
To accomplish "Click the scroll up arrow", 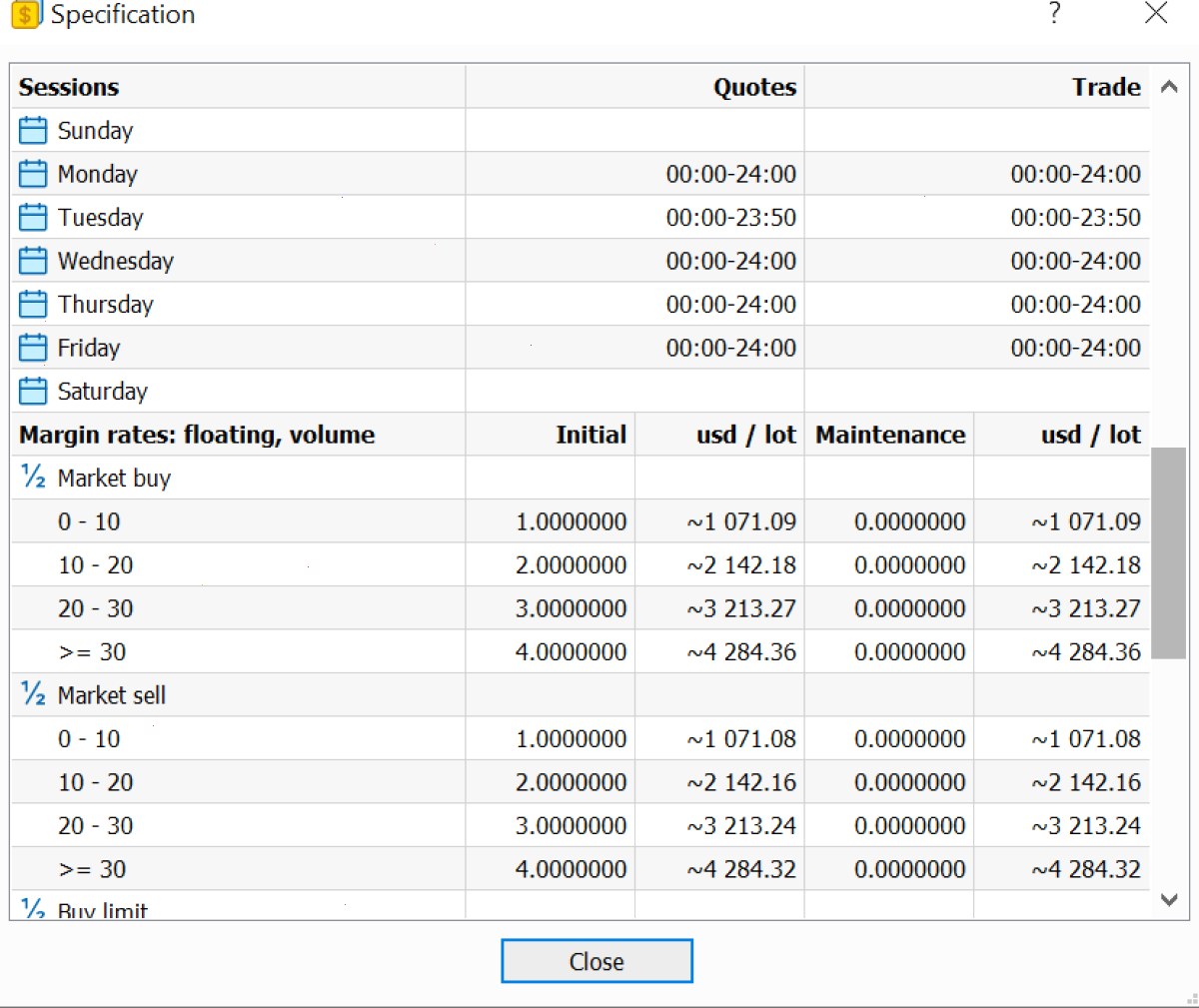I will tap(1169, 87).
